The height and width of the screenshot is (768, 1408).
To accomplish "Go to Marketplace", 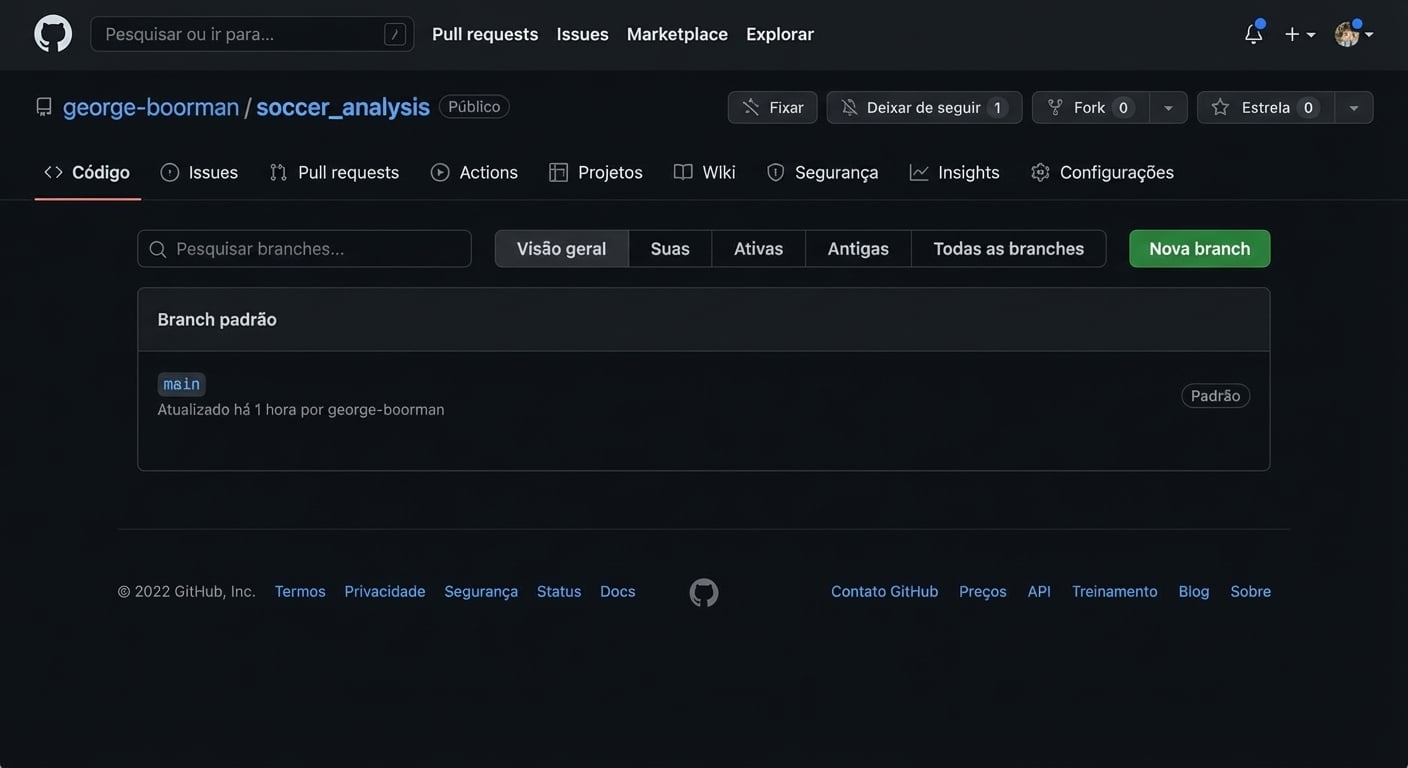I will [x=677, y=34].
